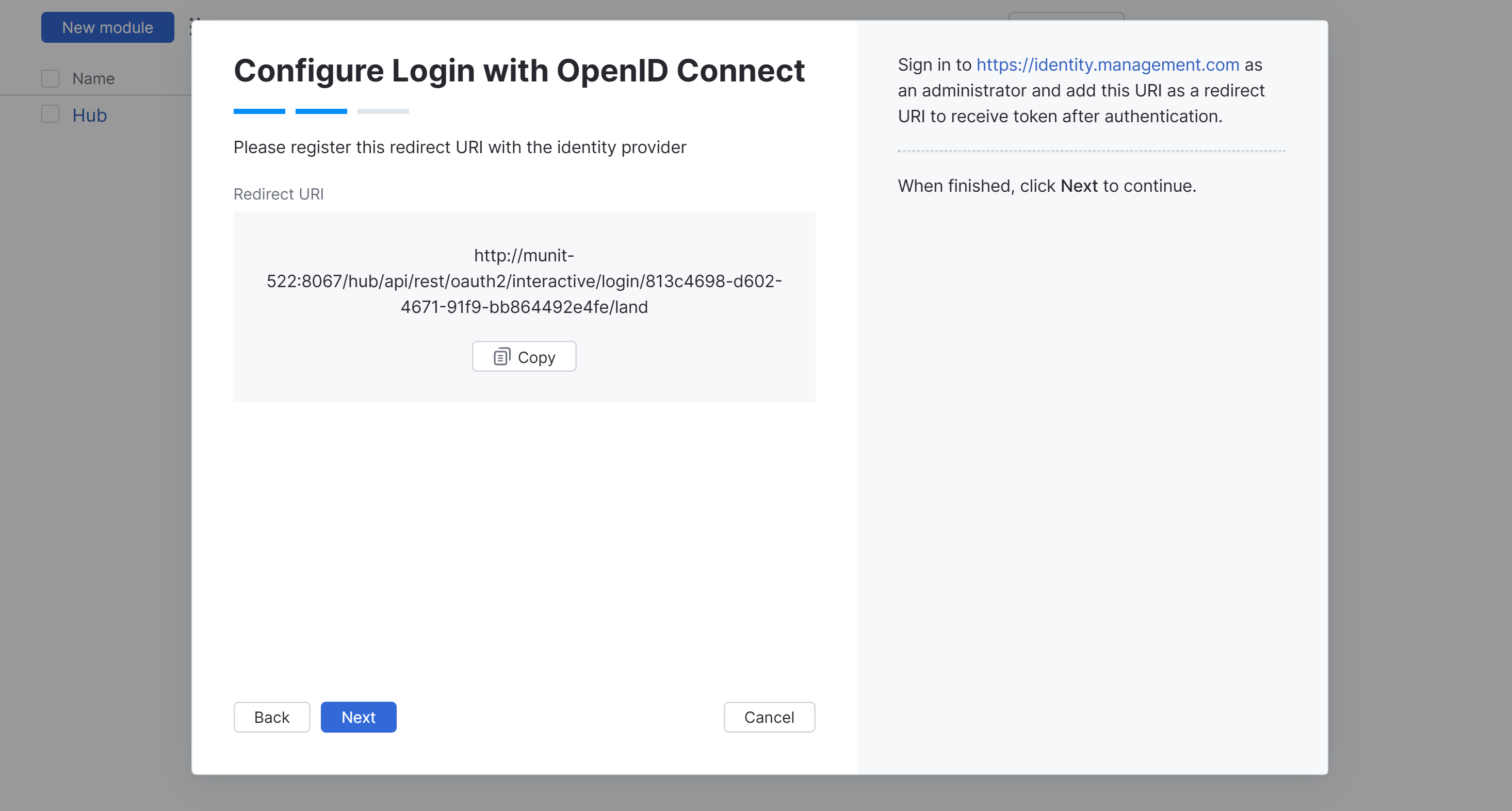Image resolution: width=1512 pixels, height=811 pixels.
Task: Click the Name column header
Action: [x=93, y=78]
